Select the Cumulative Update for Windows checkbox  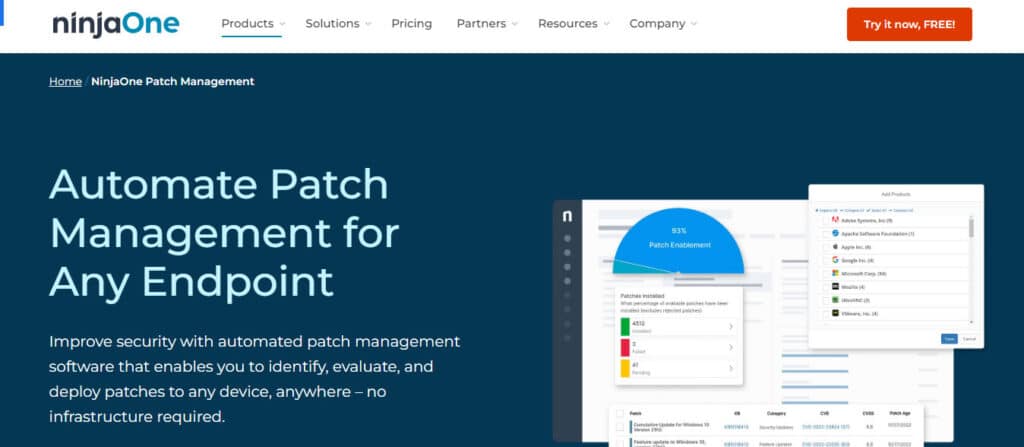(x=620, y=427)
